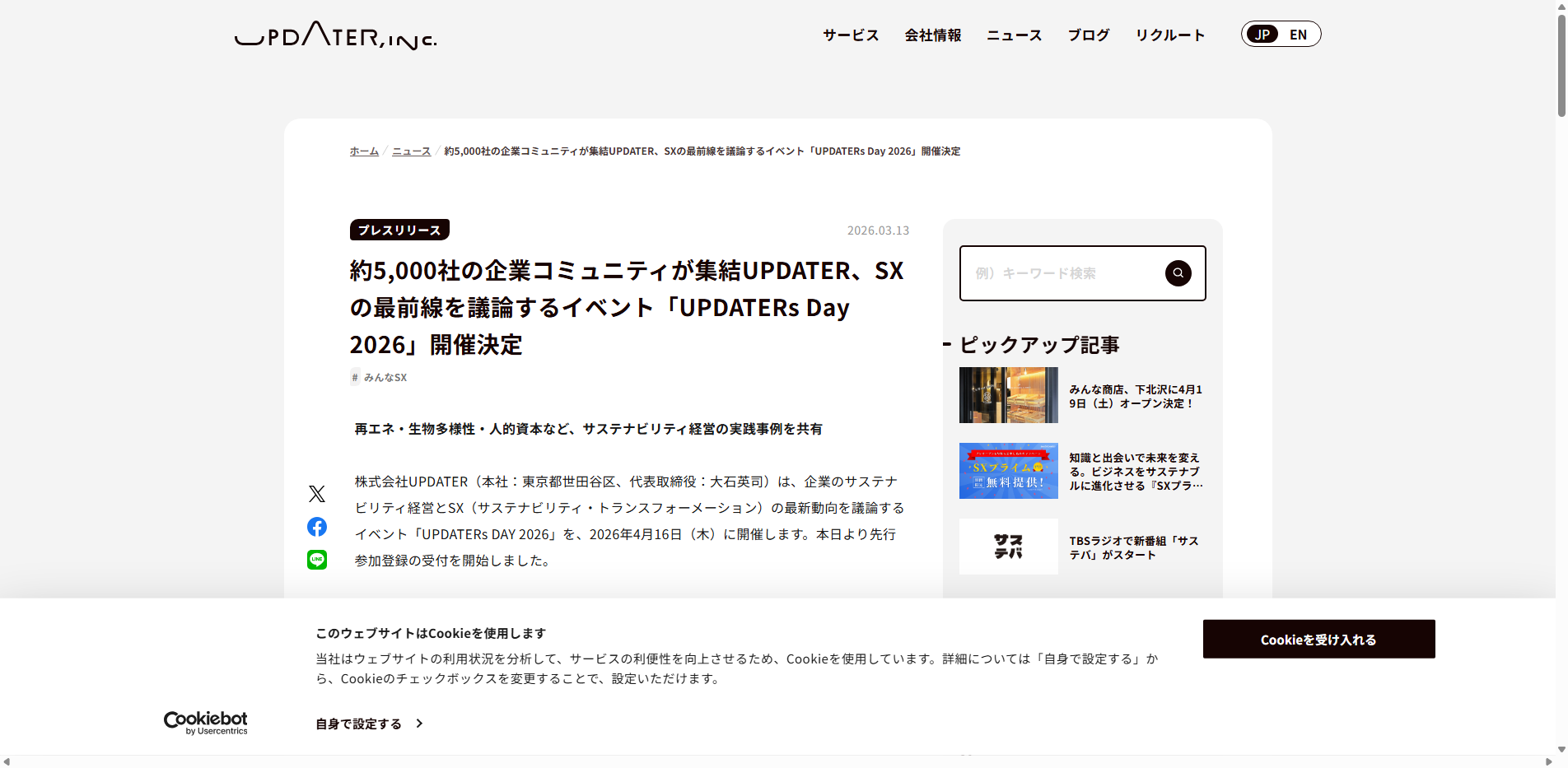The image size is (1568, 768).
Task: Click the Cookiebot by Usercentrics logo
Action: tap(205, 722)
